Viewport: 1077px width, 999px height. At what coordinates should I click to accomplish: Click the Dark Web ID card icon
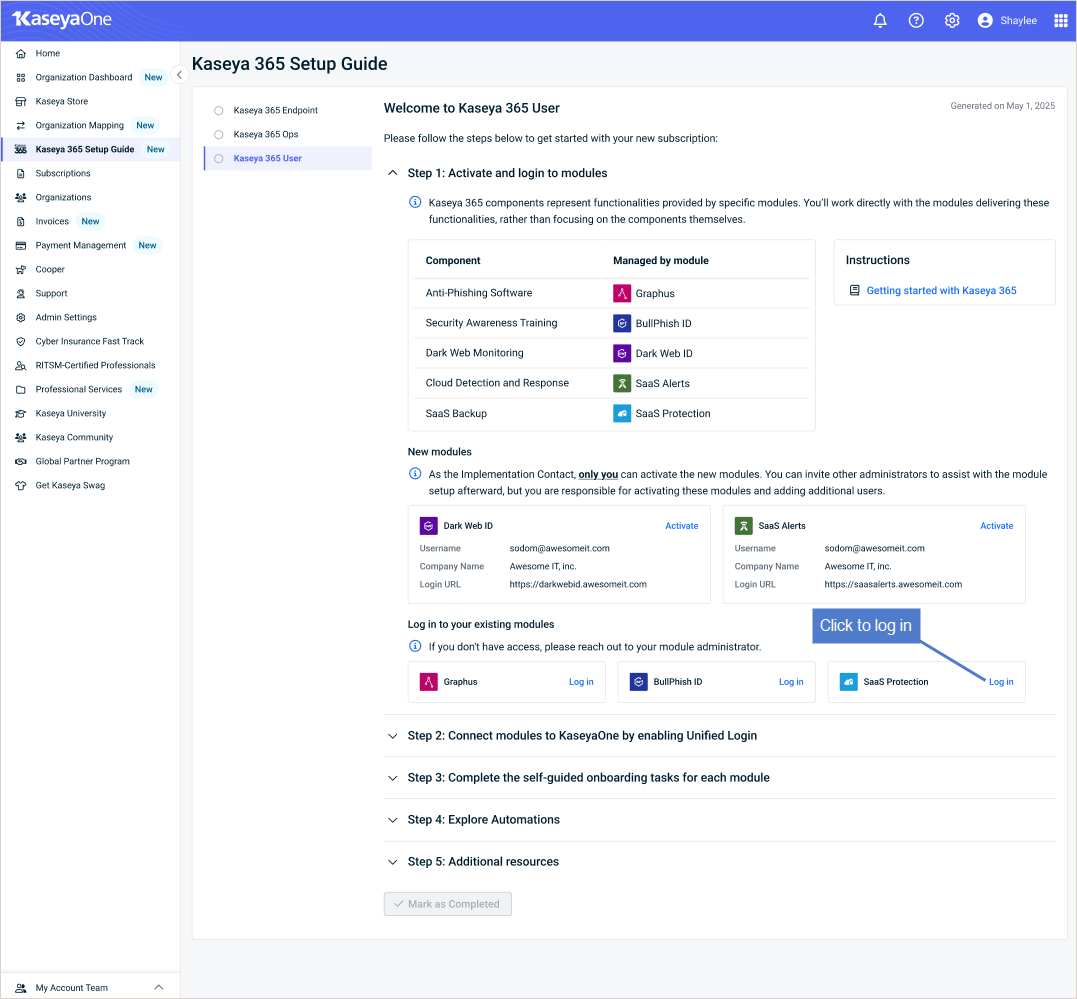(429, 526)
